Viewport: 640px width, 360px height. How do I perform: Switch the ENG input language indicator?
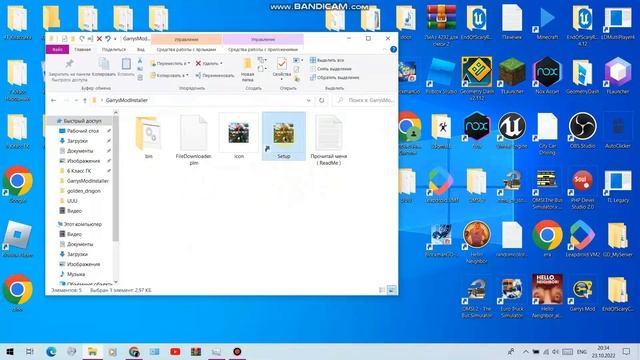(582, 351)
